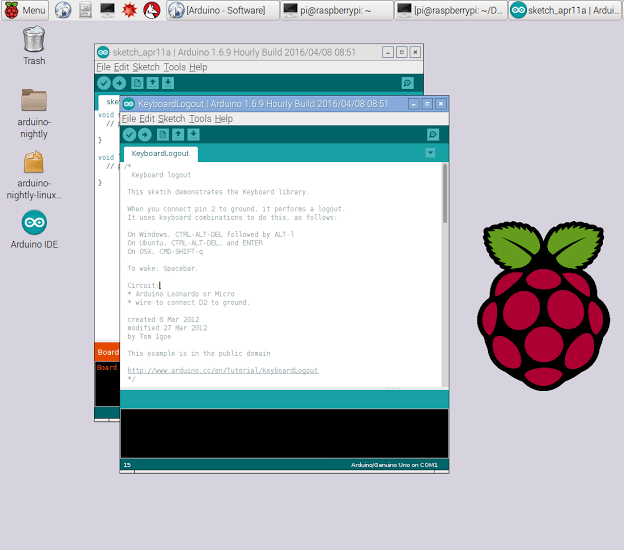Viewport: 624px width, 550px height.
Task: Launch Mathematica from the taskbar
Action: click(129, 10)
